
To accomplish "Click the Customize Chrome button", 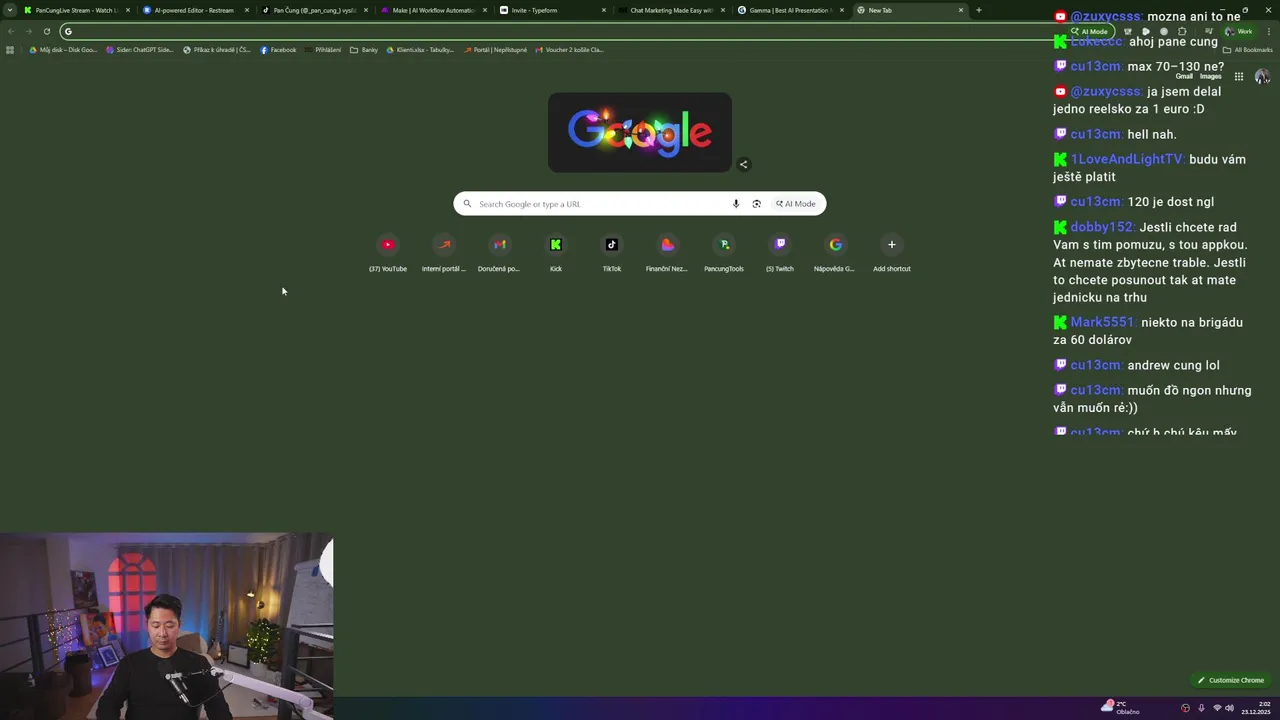I will click(1231, 680).
